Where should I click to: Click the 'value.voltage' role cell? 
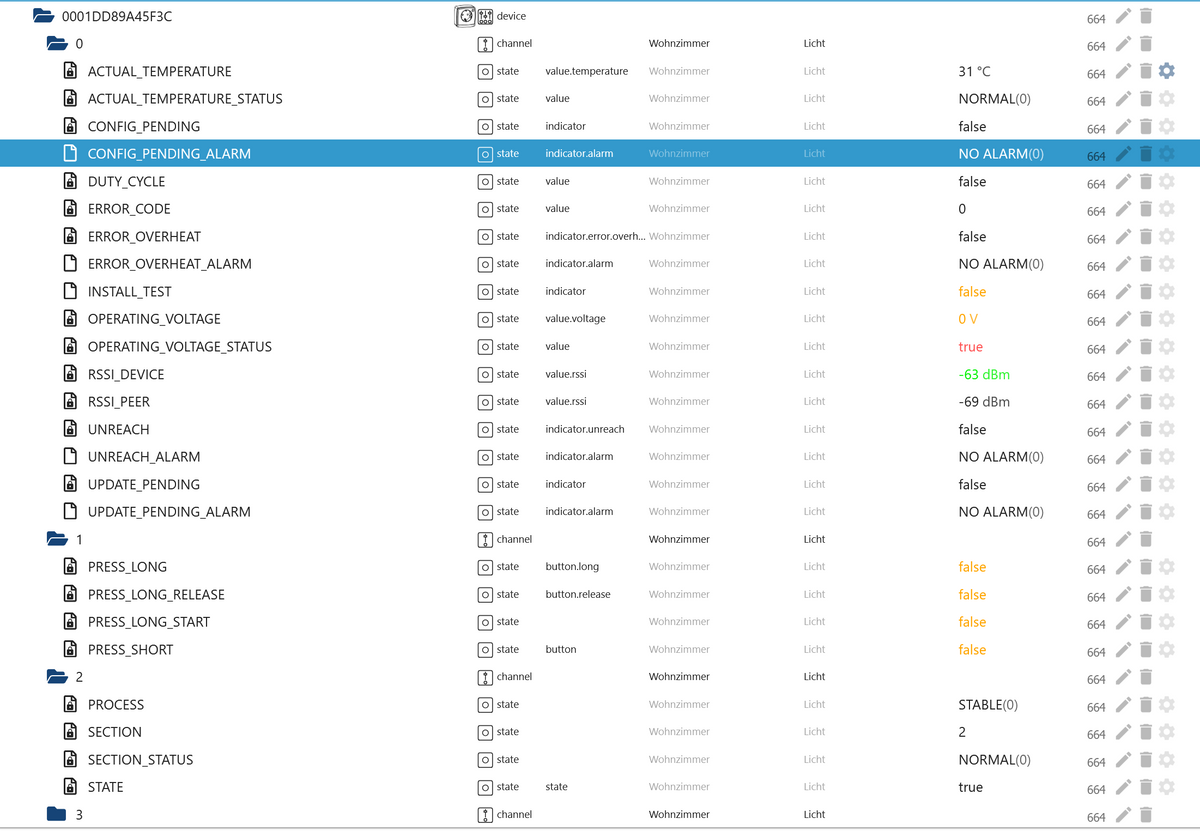(x=575, y=319)
